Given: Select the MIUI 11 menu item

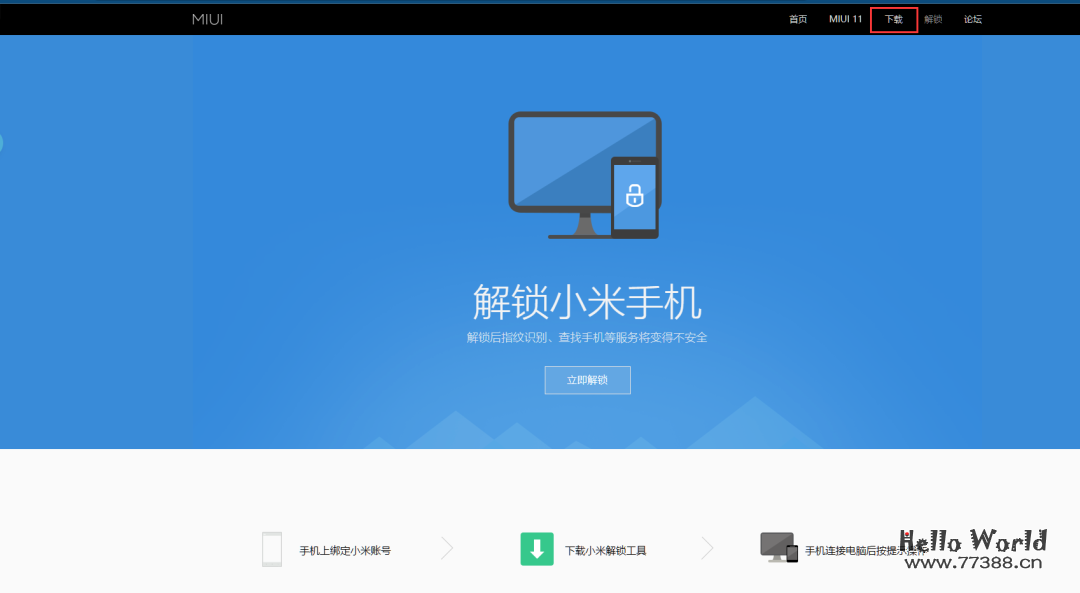Looking at the screenshot, I should (x=845, y=18).
